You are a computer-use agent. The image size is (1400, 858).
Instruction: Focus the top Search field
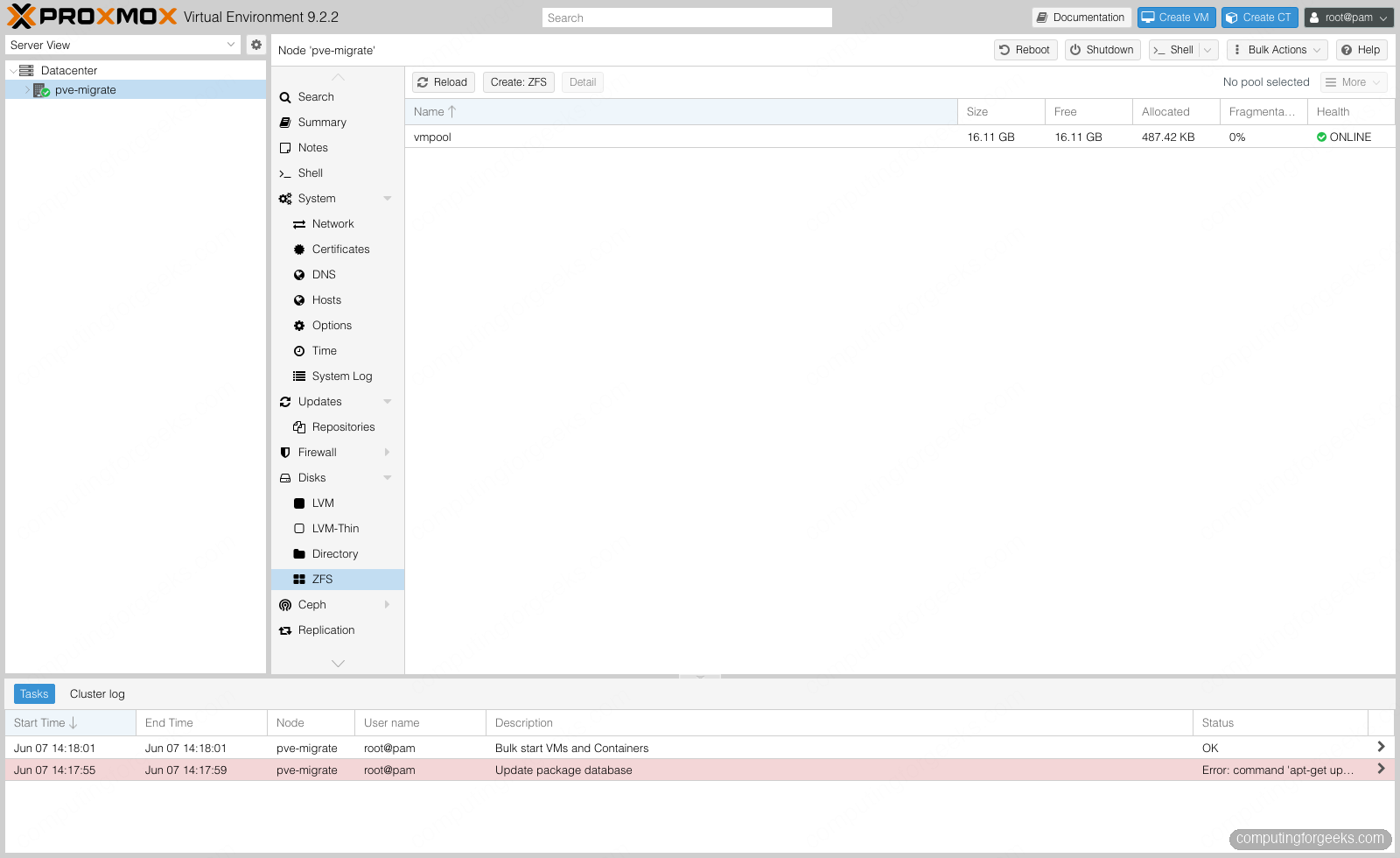tap(687, 18)
